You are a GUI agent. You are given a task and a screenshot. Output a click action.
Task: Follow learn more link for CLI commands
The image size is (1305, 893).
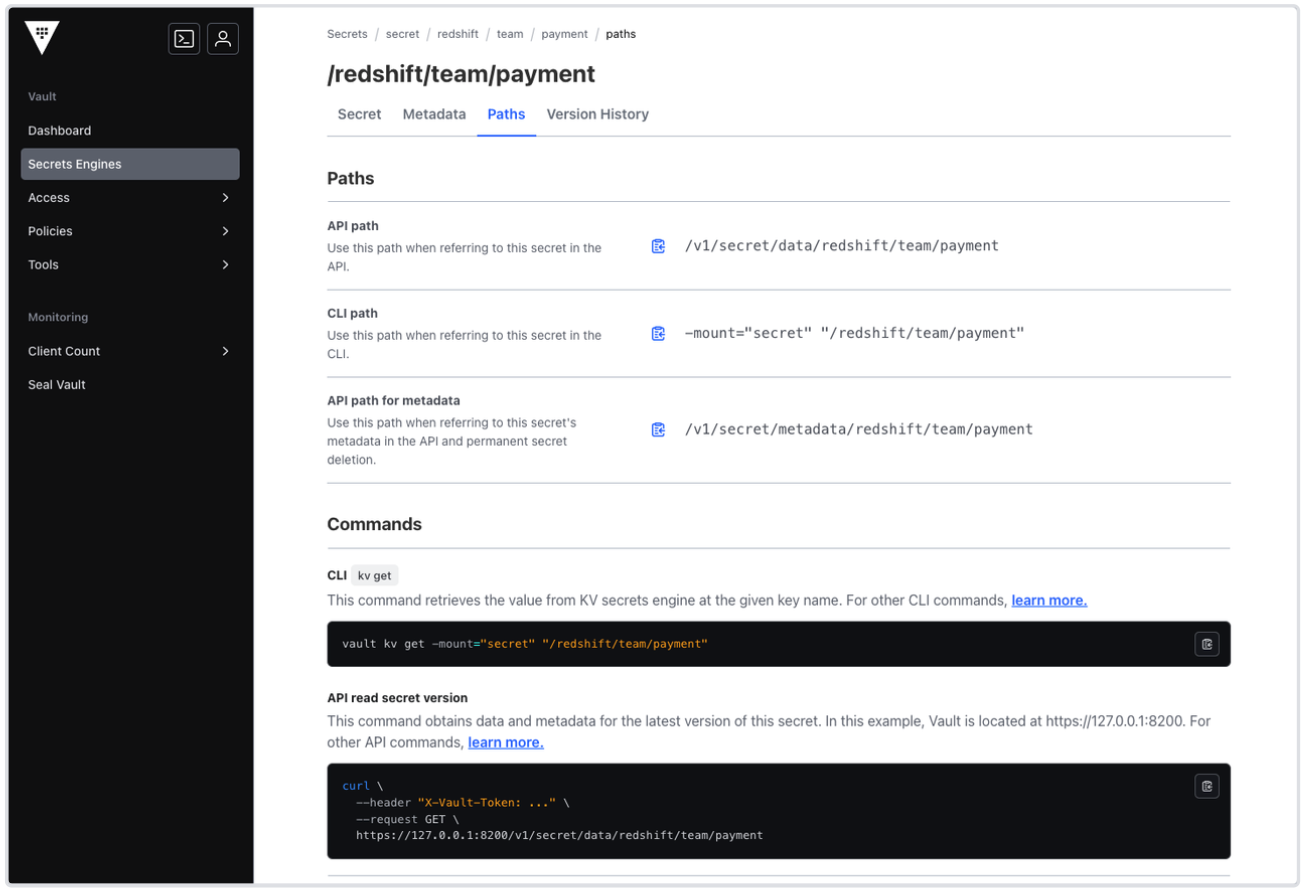(x=1049, y=600)
